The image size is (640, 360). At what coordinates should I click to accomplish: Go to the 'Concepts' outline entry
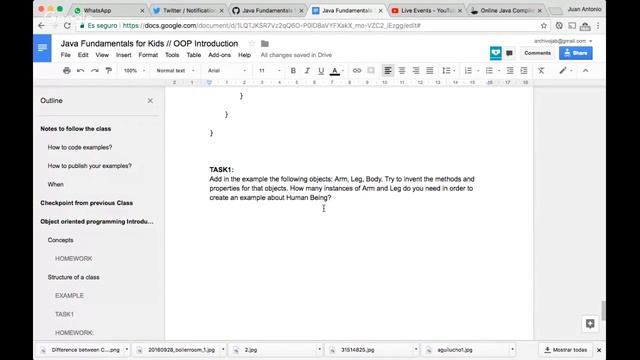[x=60, y=240]
